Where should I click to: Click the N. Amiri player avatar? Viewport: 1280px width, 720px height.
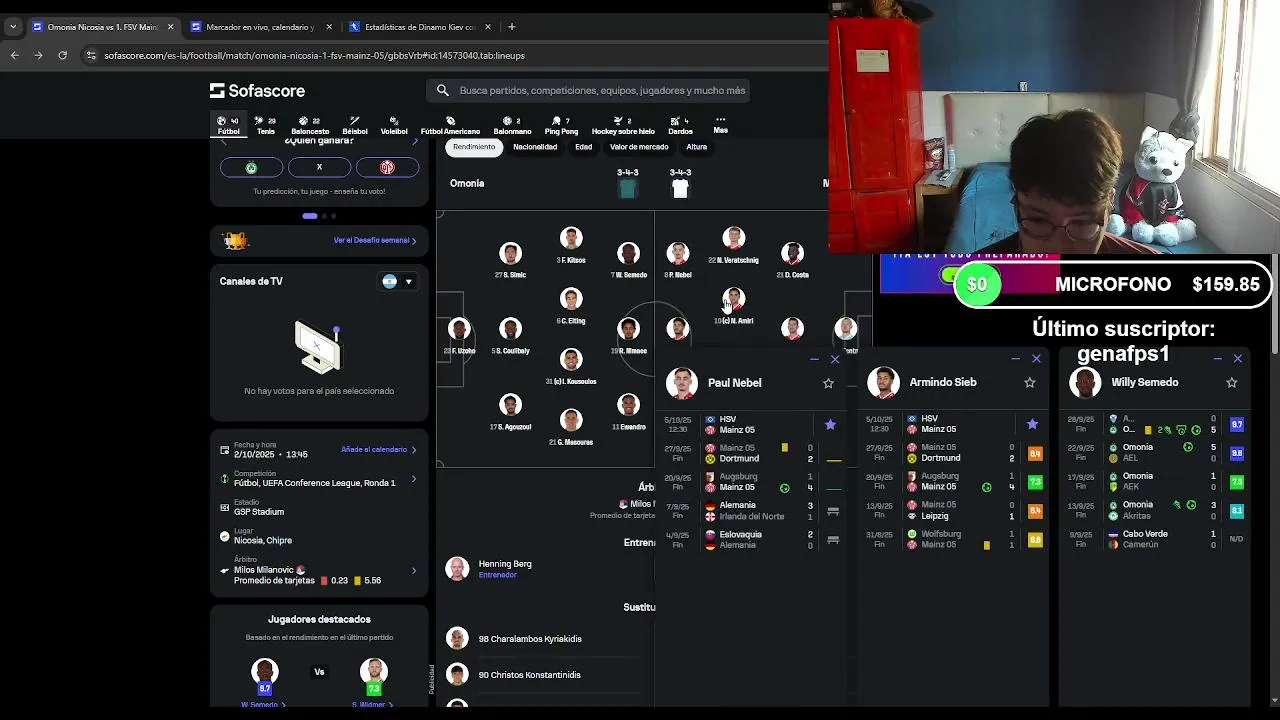point(734,299)
